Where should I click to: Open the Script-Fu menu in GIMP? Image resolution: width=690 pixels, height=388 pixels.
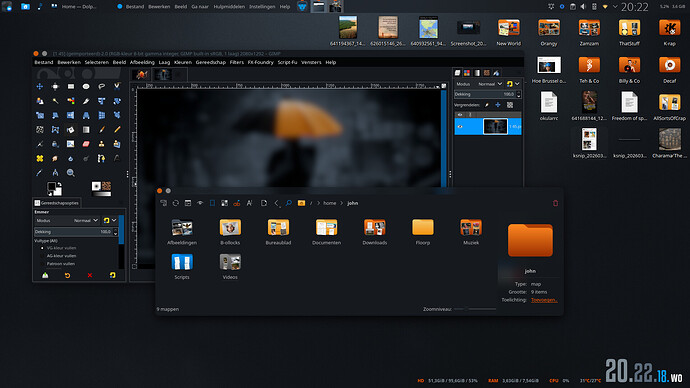click(x=287, y=62)
